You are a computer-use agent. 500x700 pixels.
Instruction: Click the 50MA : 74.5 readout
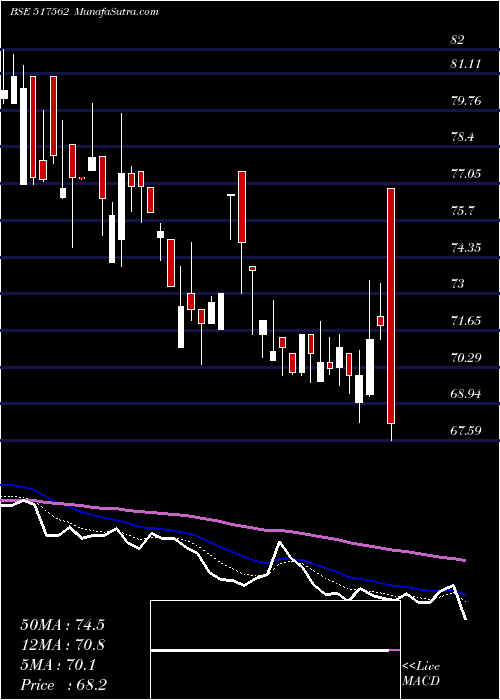62,625
